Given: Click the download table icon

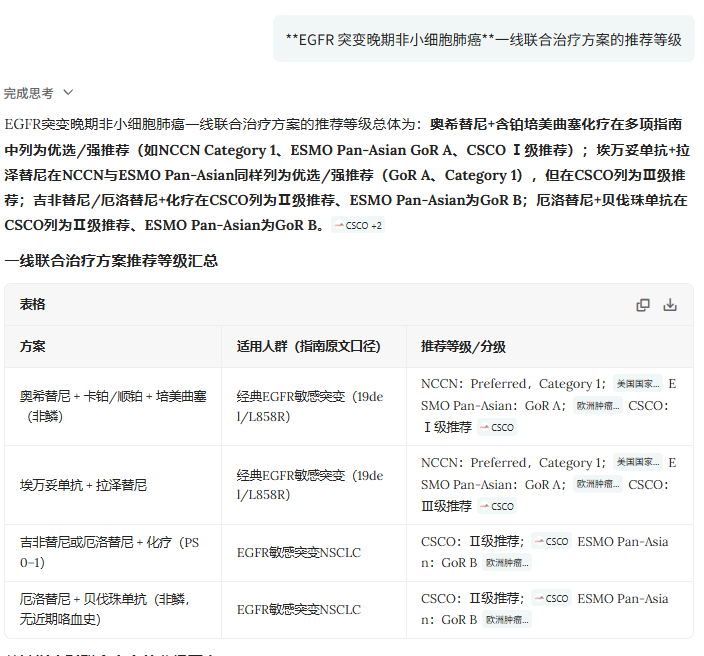Looking at the screenshot, I should click(670, 305).
